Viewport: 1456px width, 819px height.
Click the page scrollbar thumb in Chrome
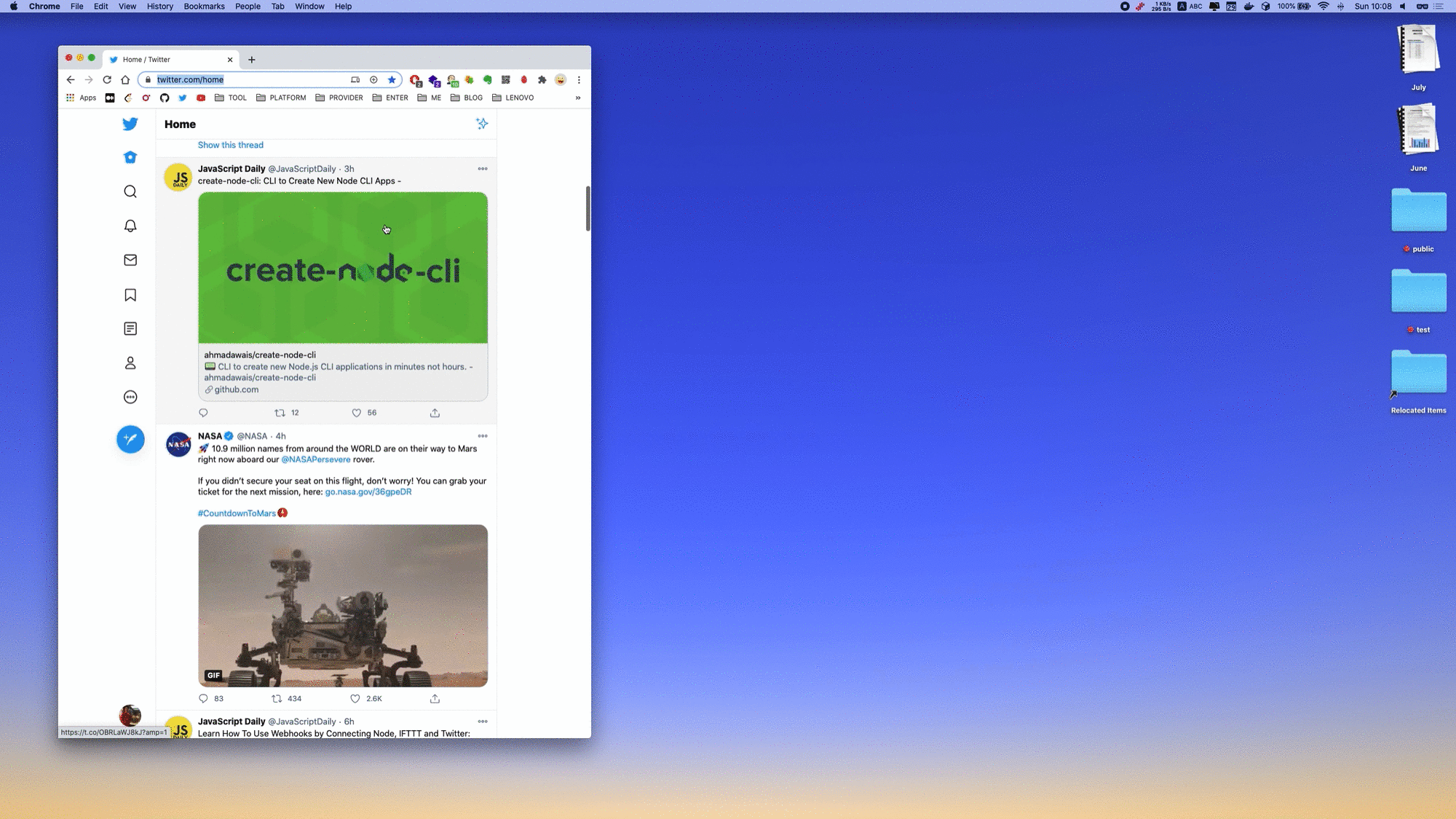coord(587,208)
